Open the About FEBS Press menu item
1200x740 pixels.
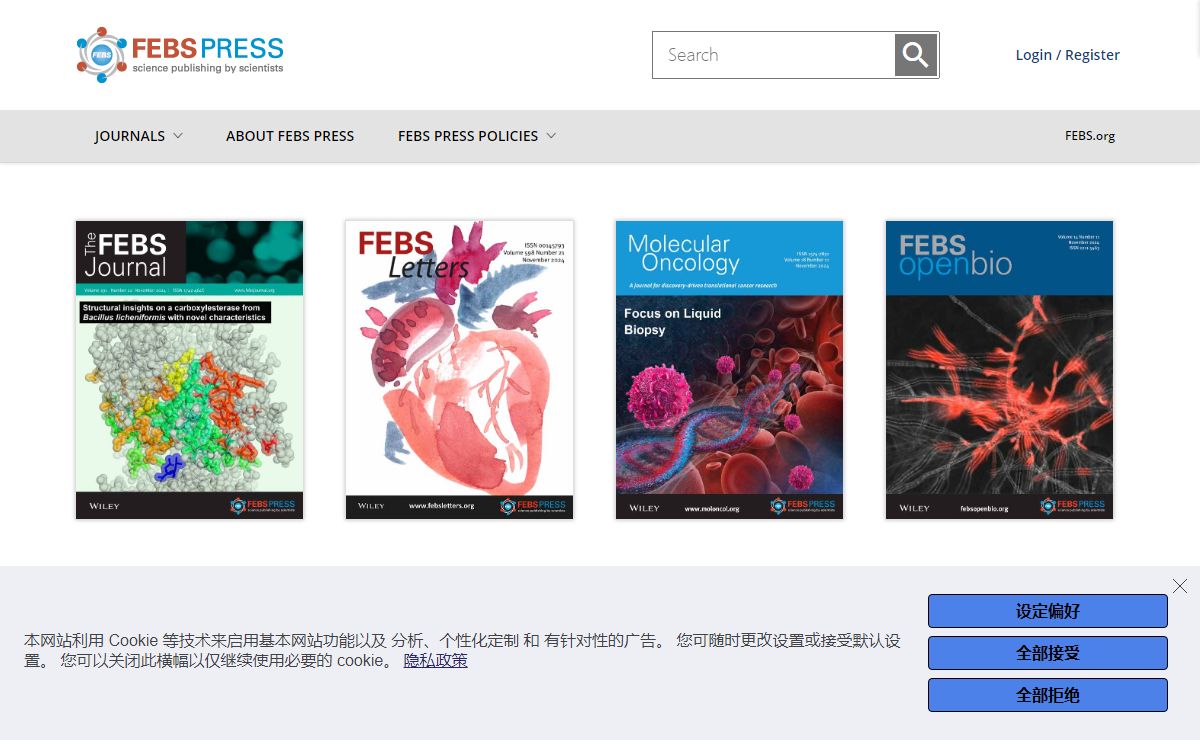tap(290, 136)
